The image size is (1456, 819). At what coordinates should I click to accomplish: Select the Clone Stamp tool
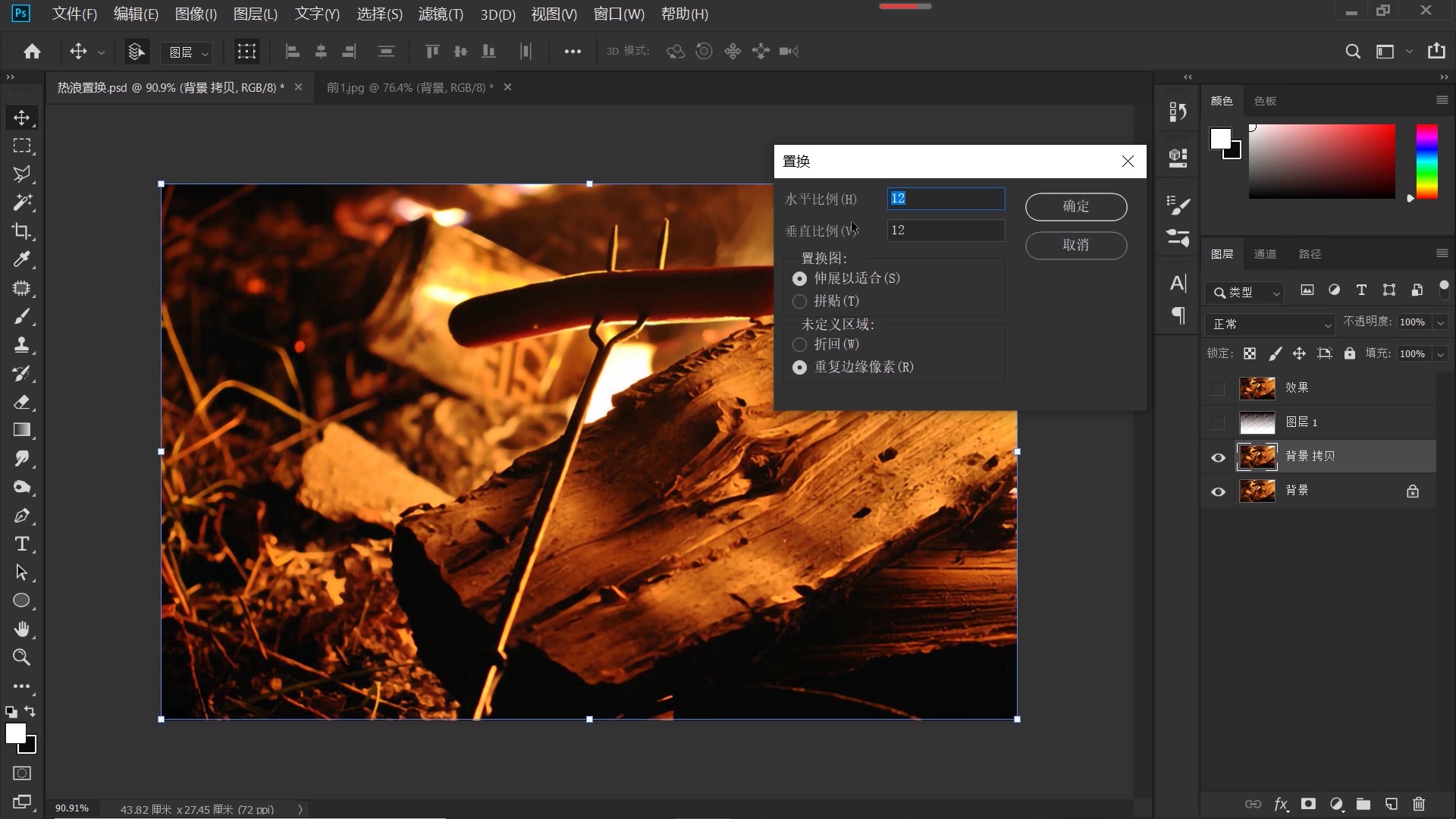point(21,345)
